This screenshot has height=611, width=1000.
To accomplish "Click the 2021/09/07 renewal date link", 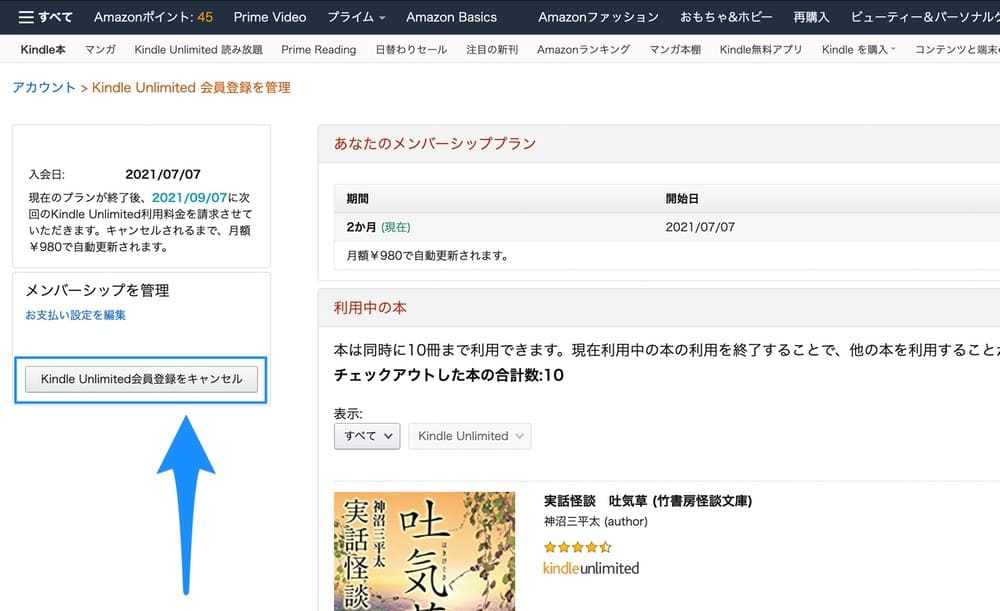I will click(x=190, y=198).
